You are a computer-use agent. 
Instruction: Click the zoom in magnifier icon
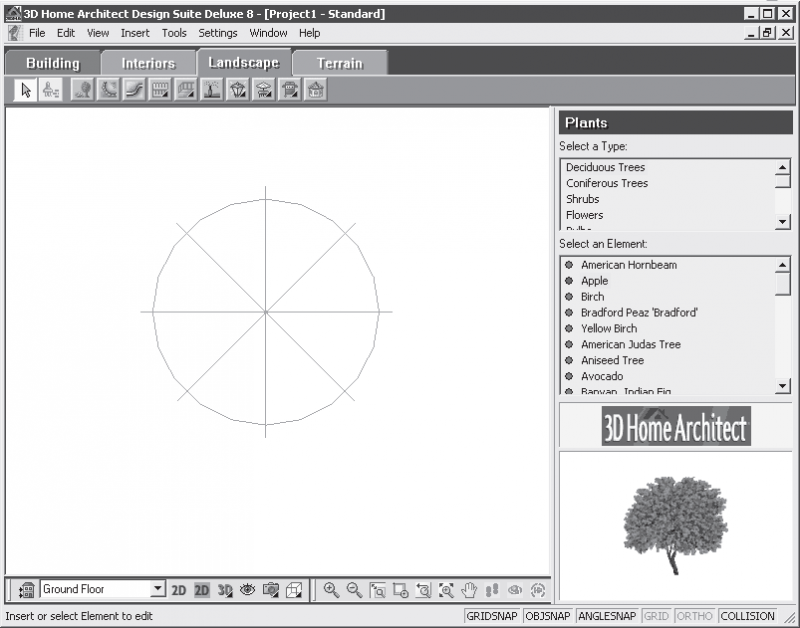(332, 590)
